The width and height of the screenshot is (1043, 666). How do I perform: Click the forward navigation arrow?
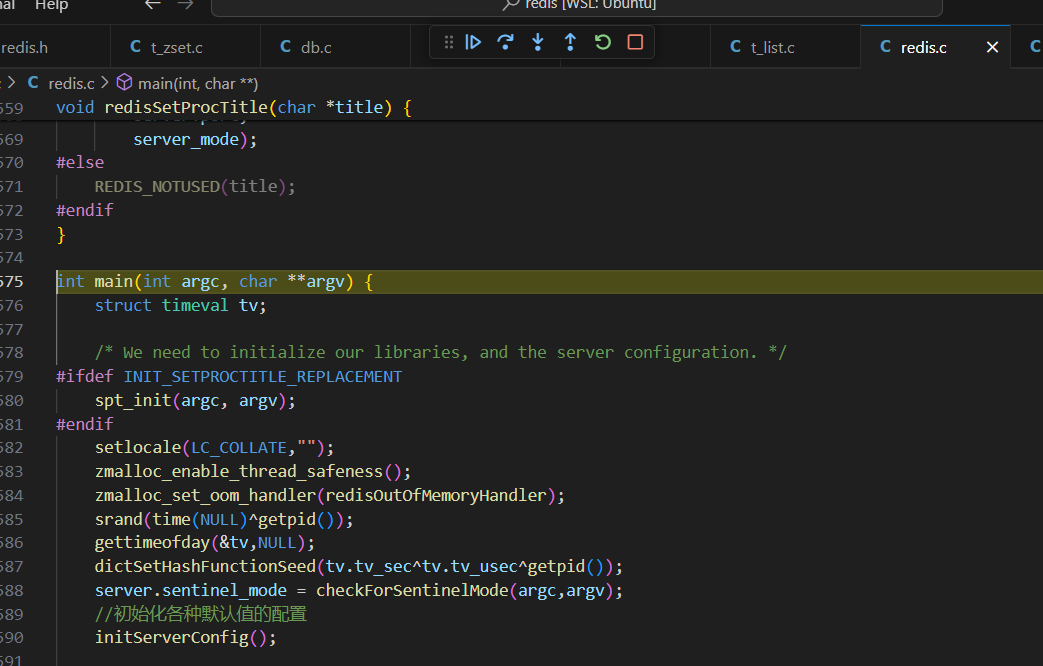tap(185, 5)
